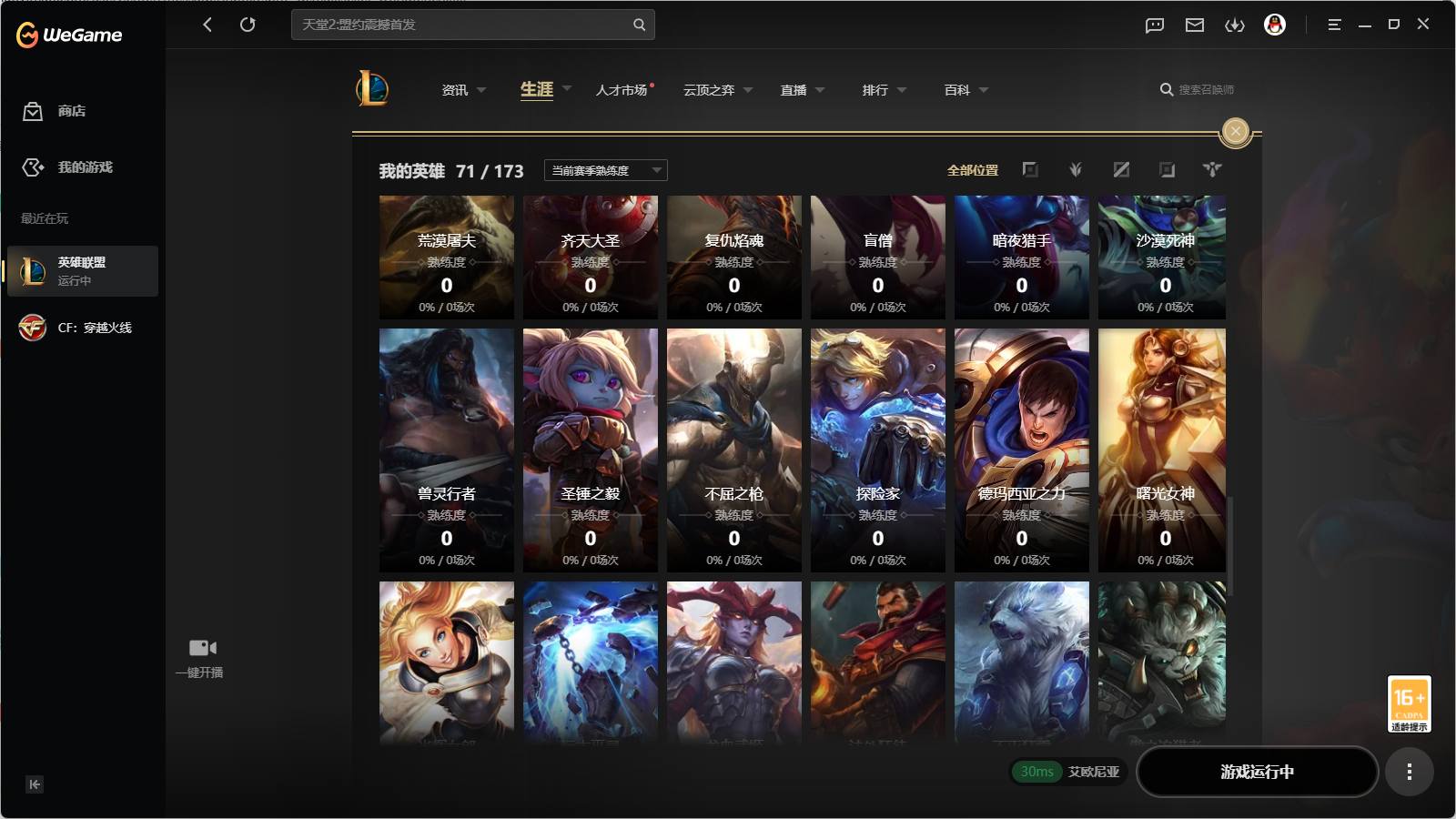
Task: Open the three-dot more options button
Action: point(1410,772)
